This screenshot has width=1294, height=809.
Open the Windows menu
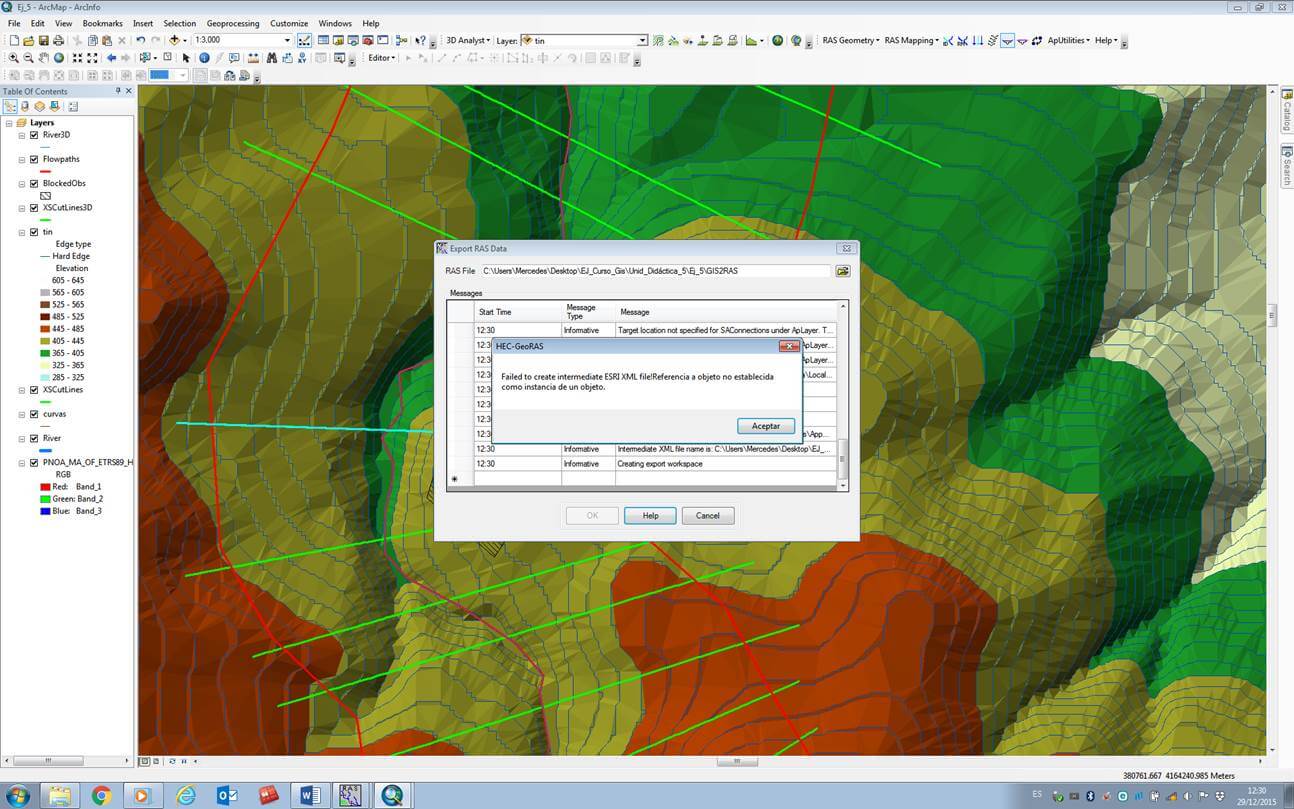click(335, 23)
